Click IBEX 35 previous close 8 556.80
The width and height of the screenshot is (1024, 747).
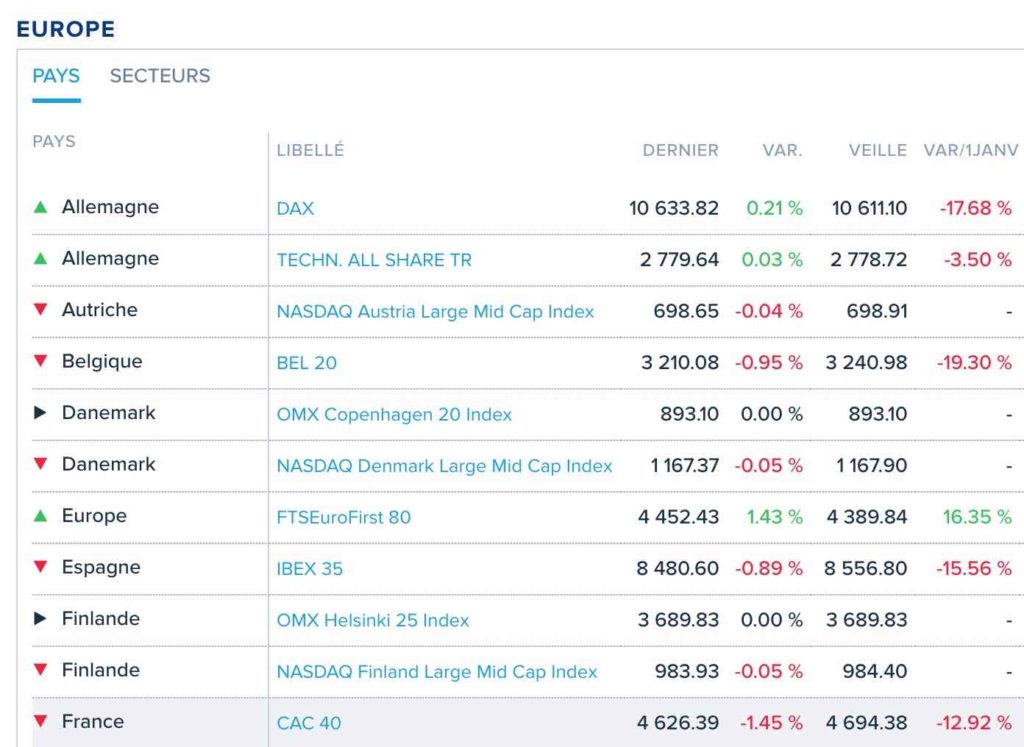[x=865, y=569]
